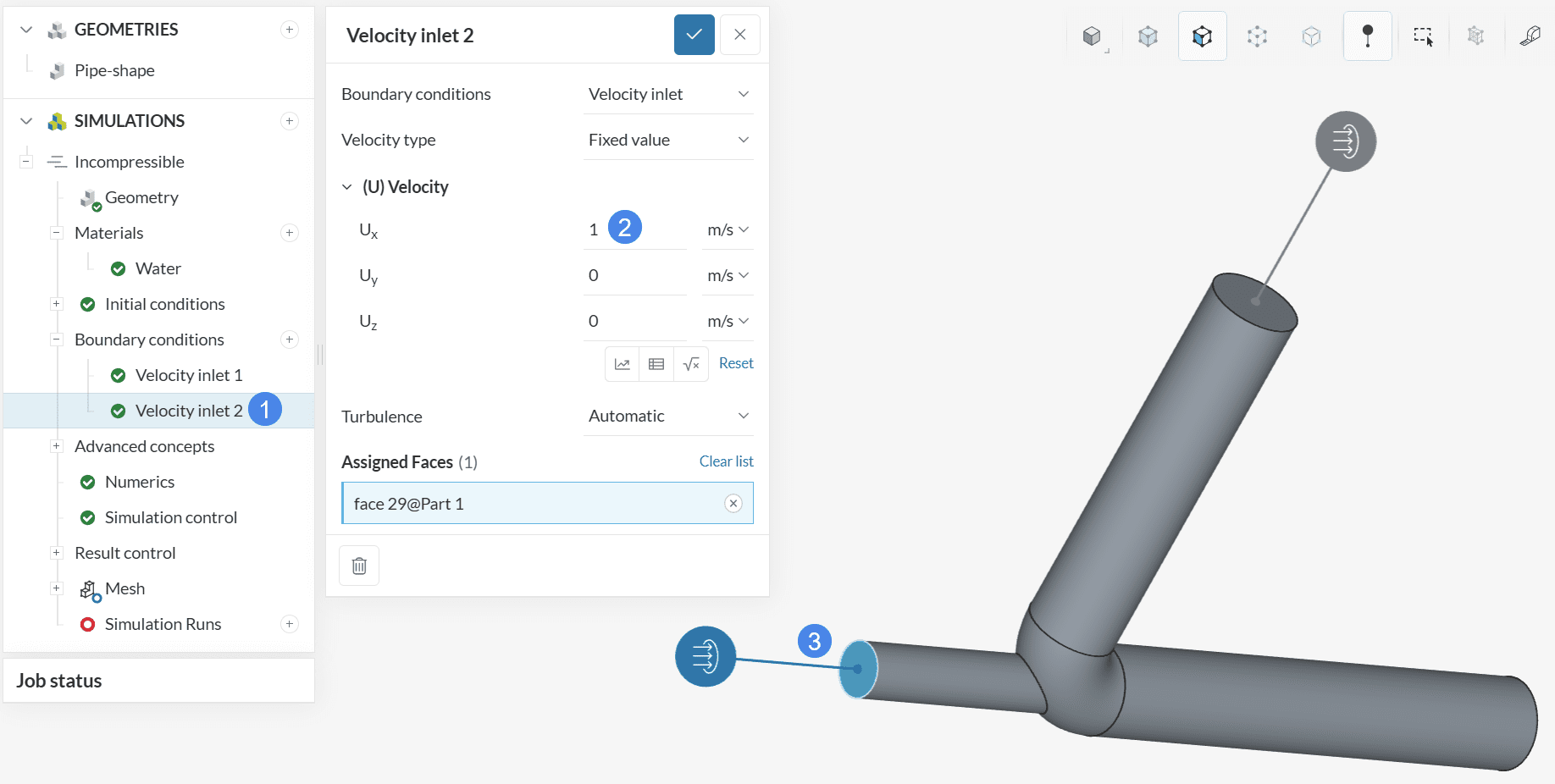Delete Velocity inlet 2 with trash icon
This screenshot has height=784, width=1555.
coord(359,566)
